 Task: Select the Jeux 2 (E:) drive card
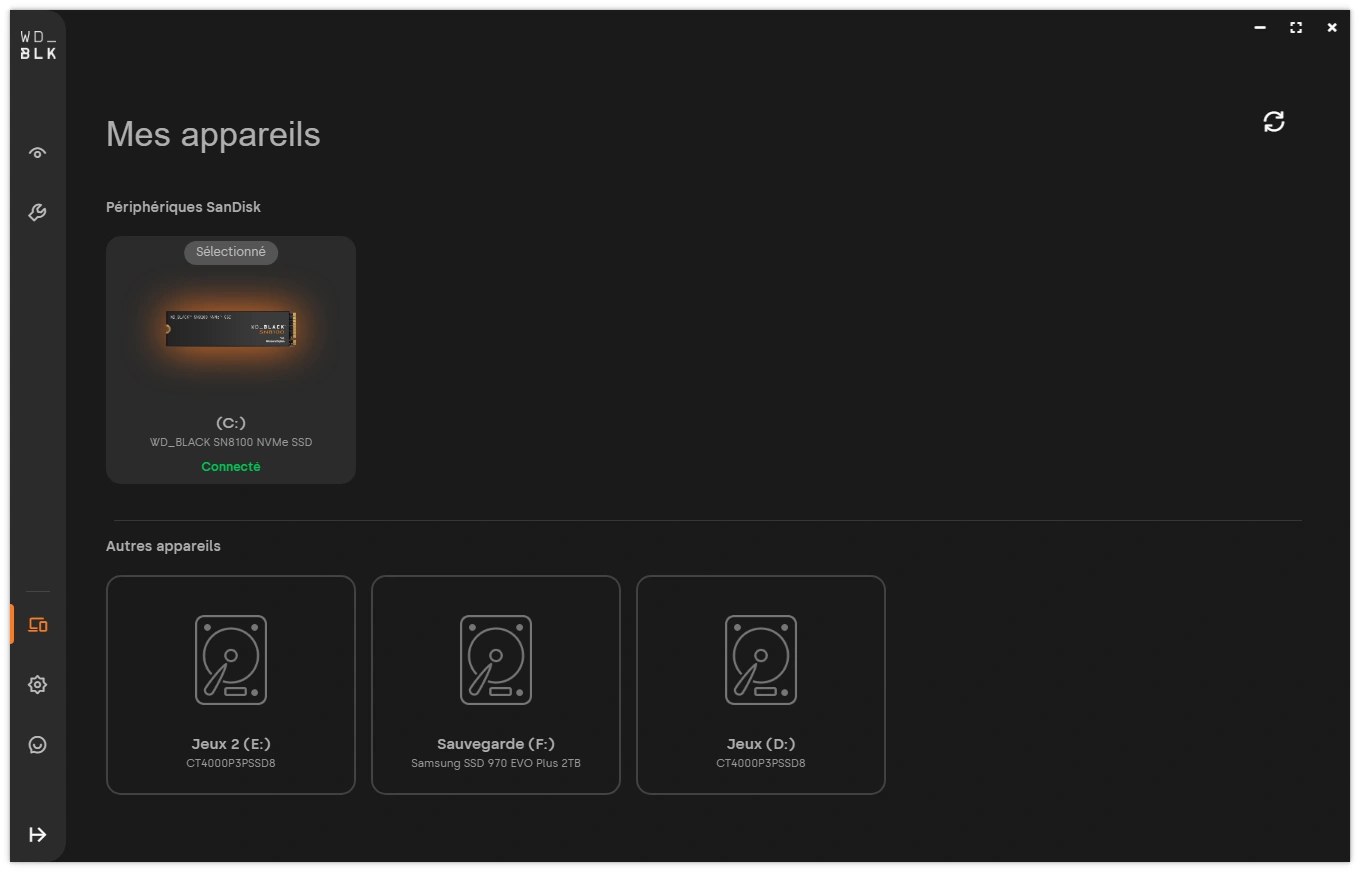pos(231,685)
